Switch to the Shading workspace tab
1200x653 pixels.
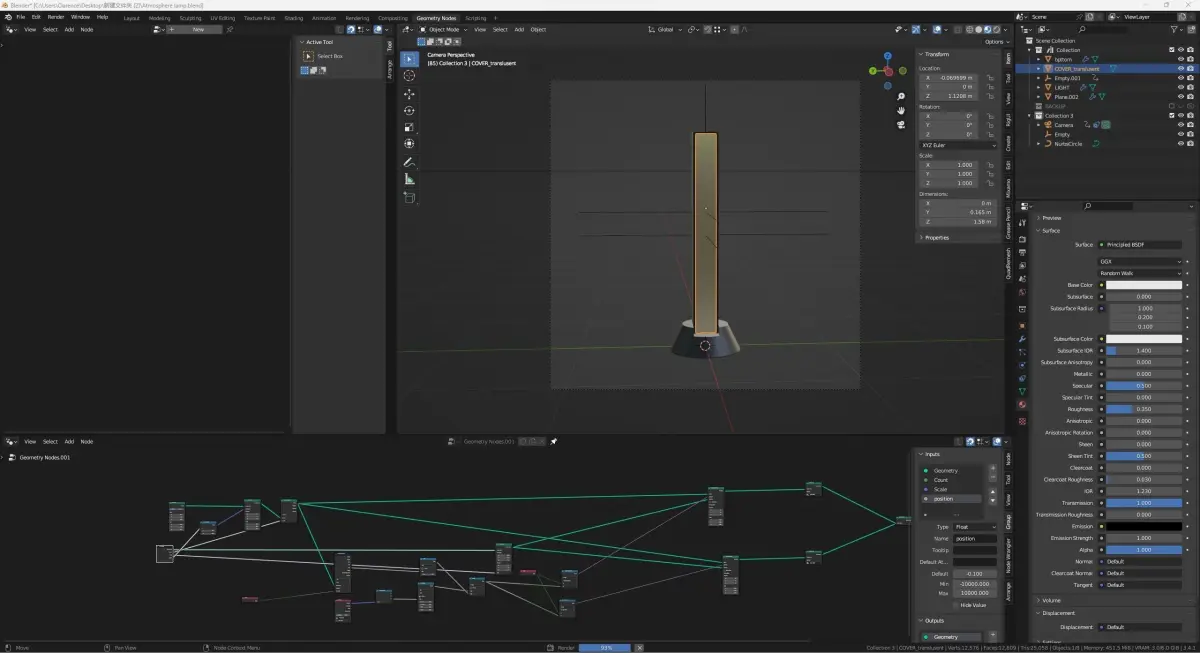[x=293, y=18]
